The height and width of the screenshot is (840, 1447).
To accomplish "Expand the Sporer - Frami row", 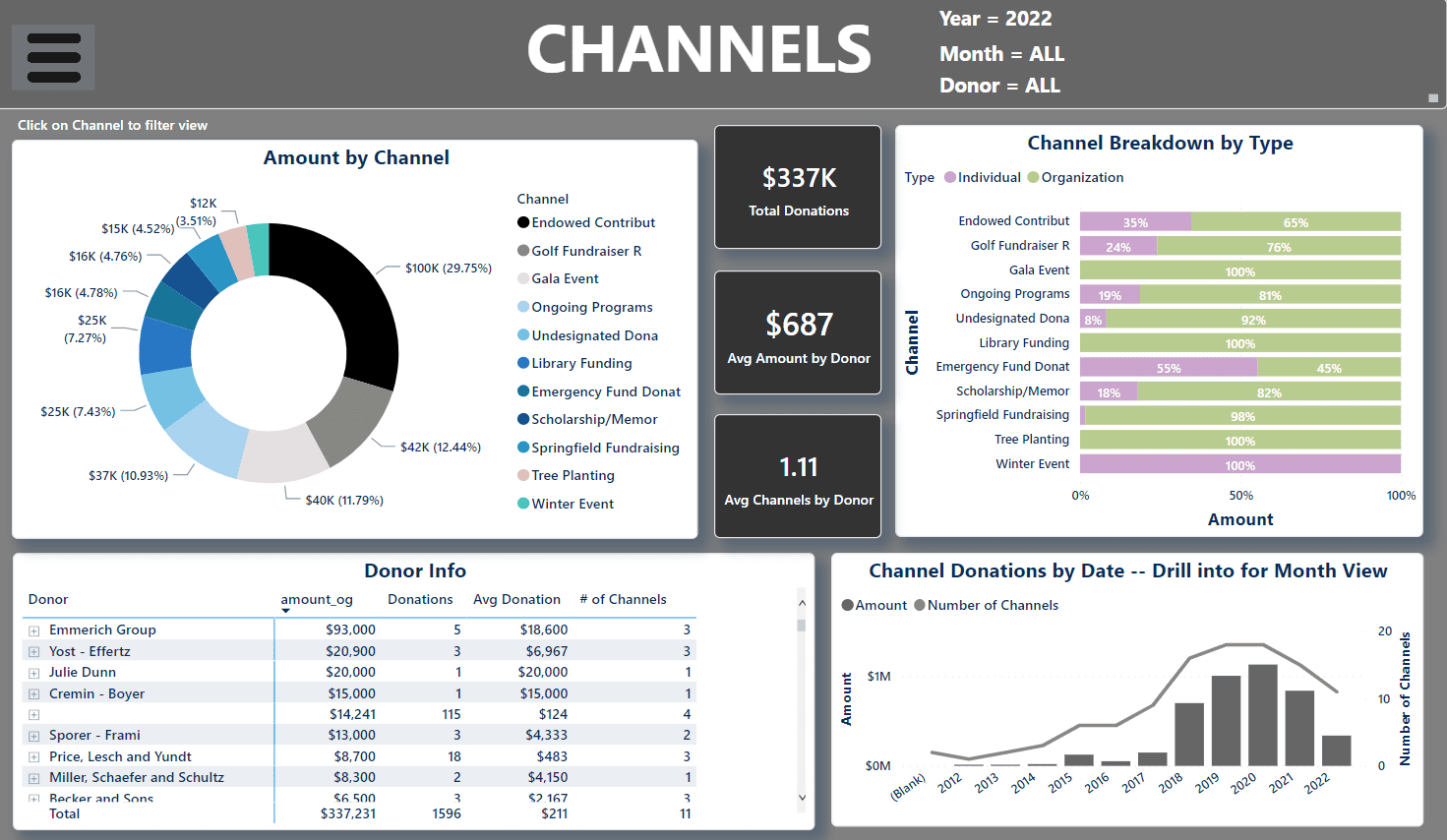I will coord(33,736).
